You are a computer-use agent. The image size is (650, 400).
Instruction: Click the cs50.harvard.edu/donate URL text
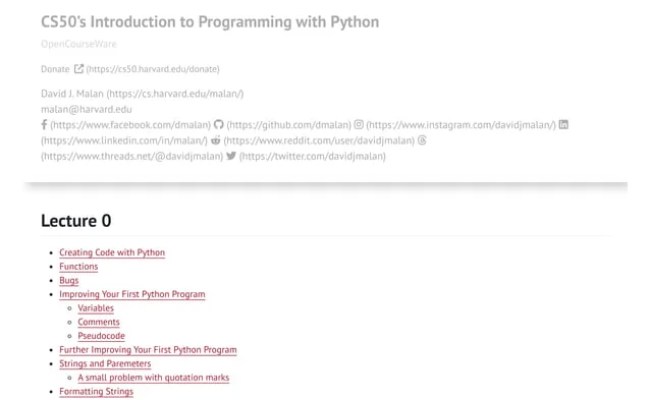point(153,69)
